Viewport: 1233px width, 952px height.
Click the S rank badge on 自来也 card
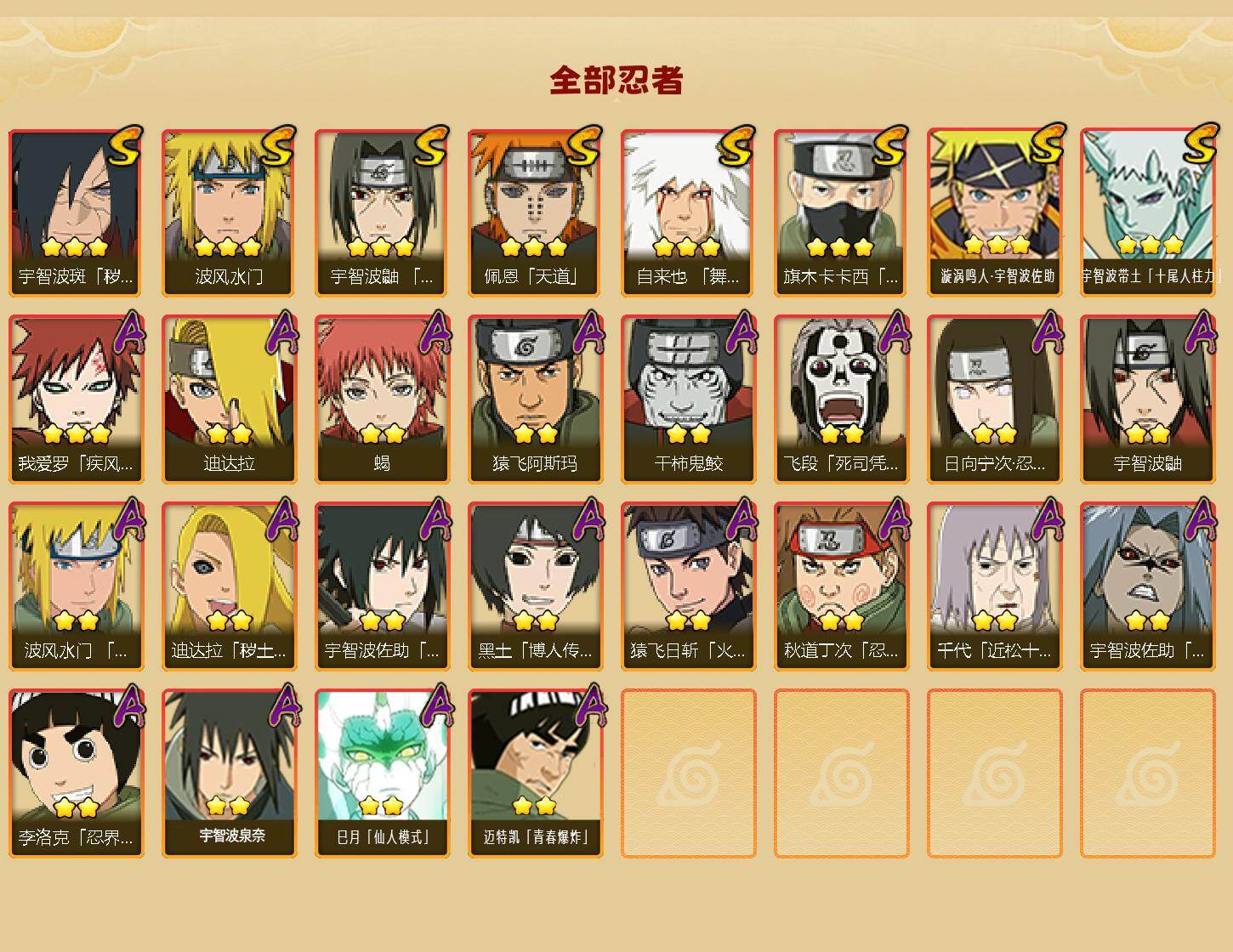[736, 145]
